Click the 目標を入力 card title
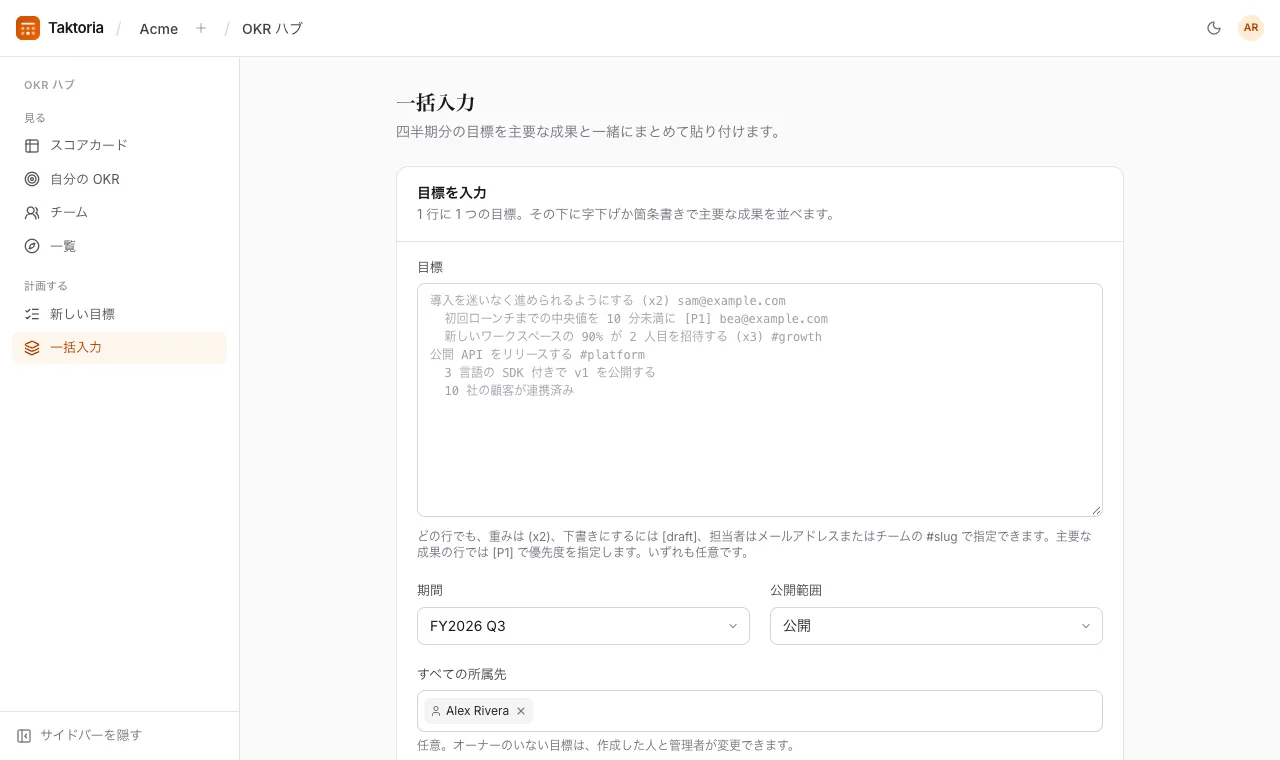The image size is (1280, 760). [452, 193]
